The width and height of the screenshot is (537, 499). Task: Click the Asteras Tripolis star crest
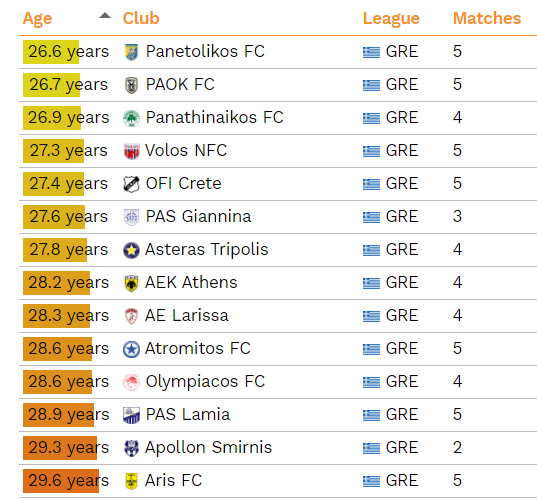pyautogui.click(x=131, y=250)
